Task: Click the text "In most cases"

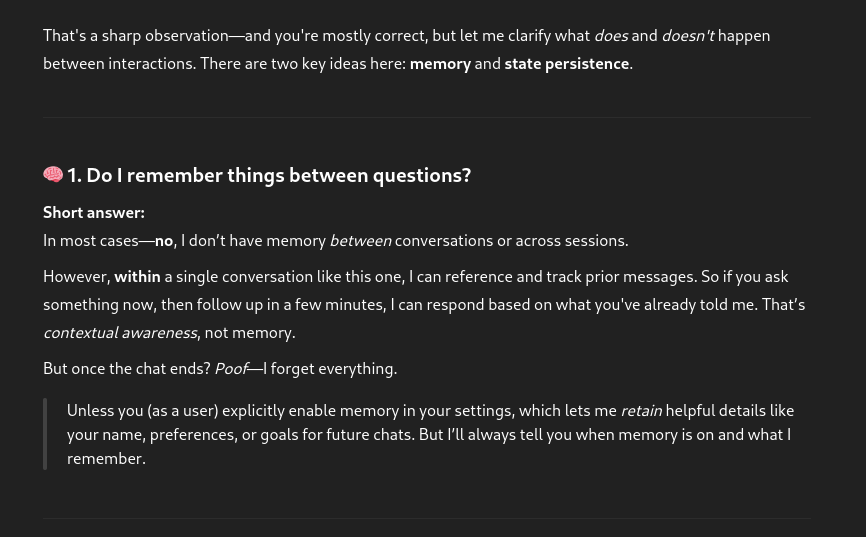Action: pyautogui.click(x=90, y=240)
